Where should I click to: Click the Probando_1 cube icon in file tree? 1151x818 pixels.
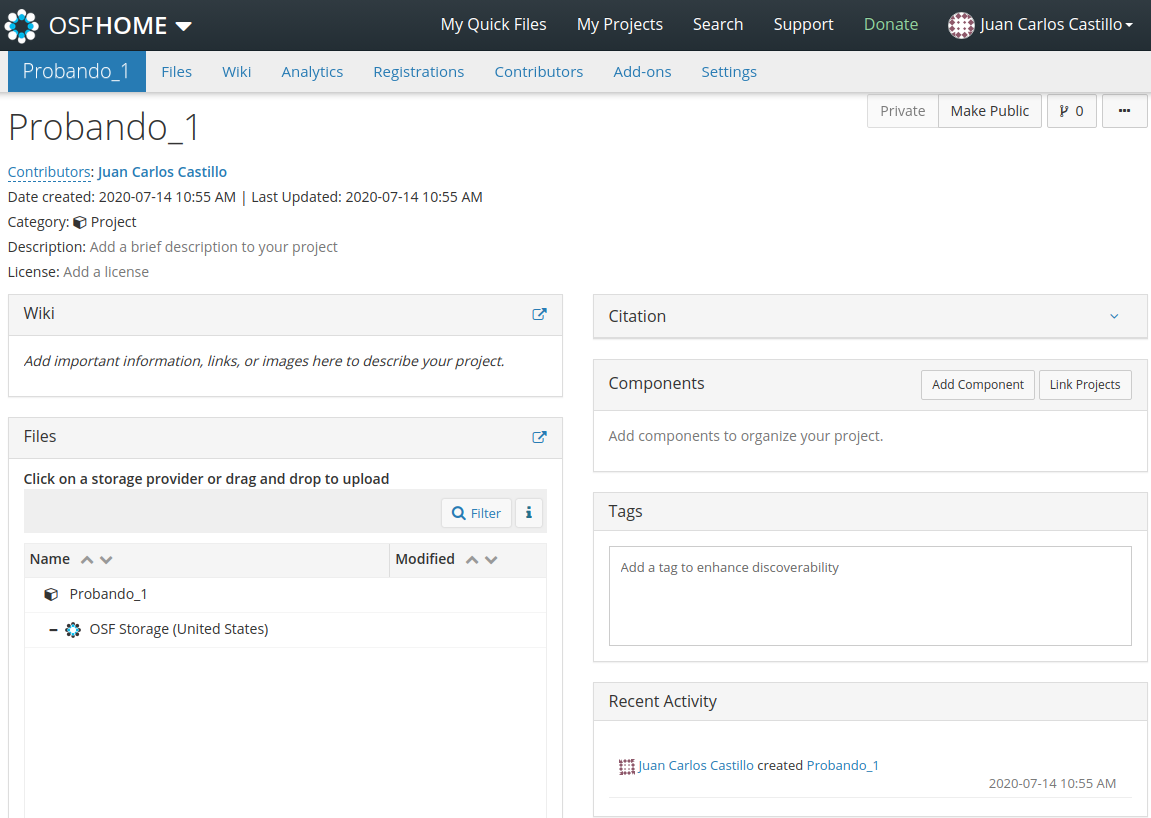click(x=51, y=594)
